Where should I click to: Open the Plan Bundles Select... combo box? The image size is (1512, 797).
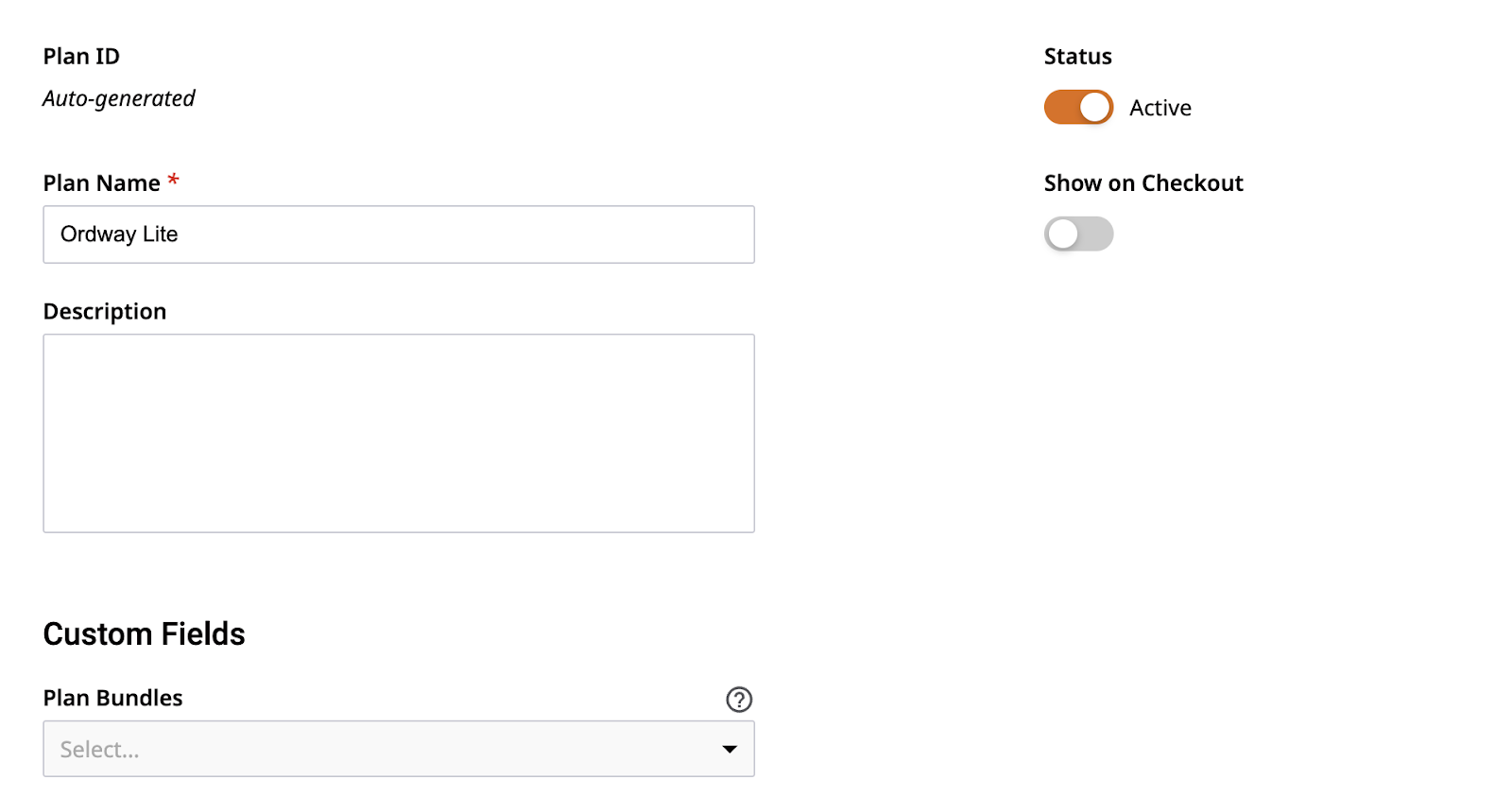[x=399, y=749]
